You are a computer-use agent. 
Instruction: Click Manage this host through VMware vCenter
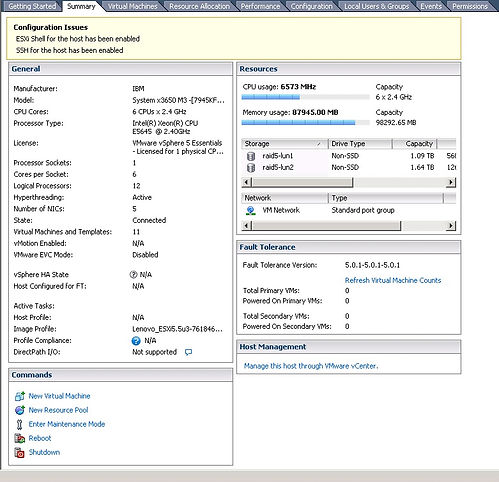pos(311,366)
